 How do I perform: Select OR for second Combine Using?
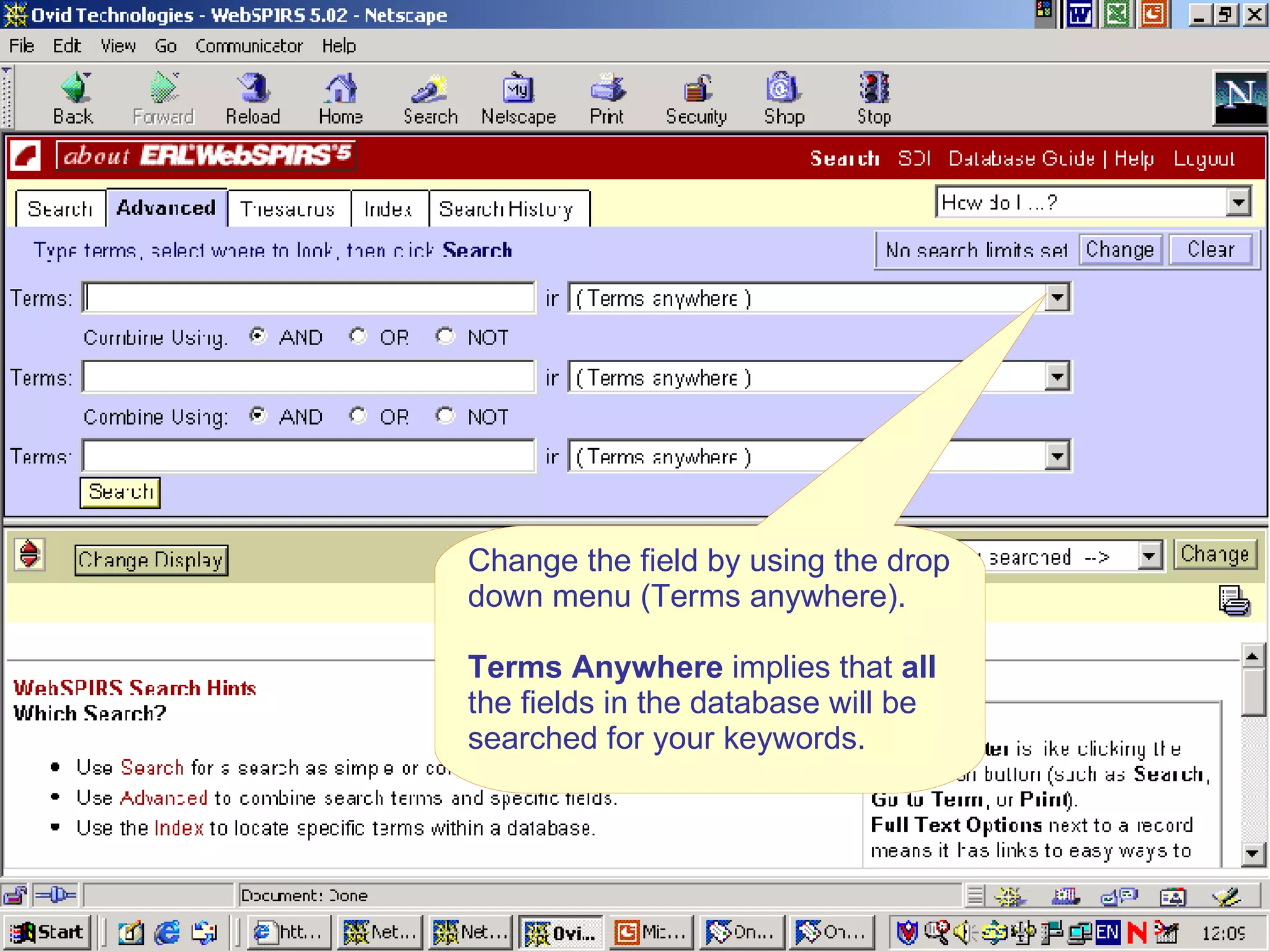(358, 415)
